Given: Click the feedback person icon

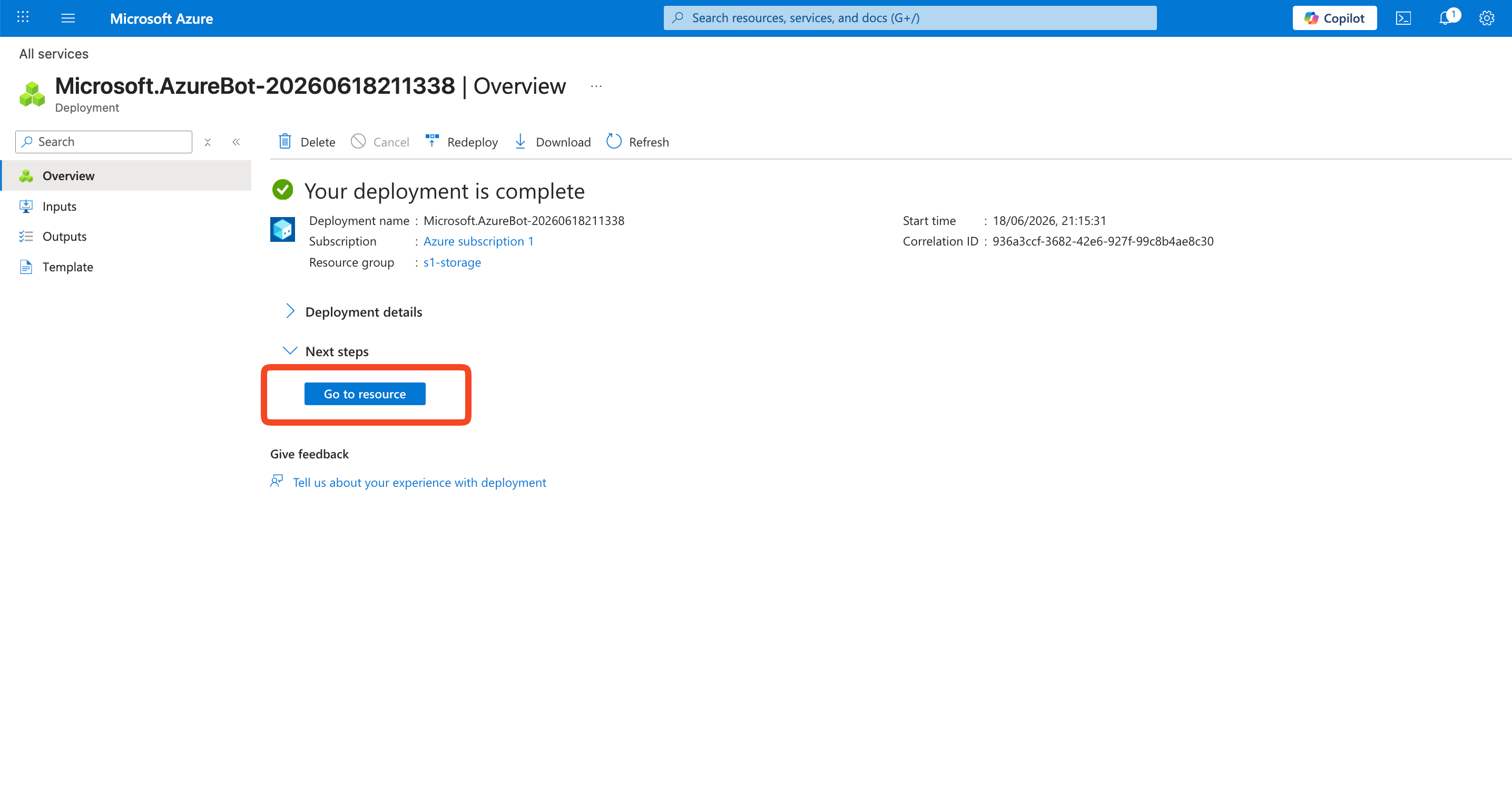Looking at the screenshot, I should (x=277, y=482).
